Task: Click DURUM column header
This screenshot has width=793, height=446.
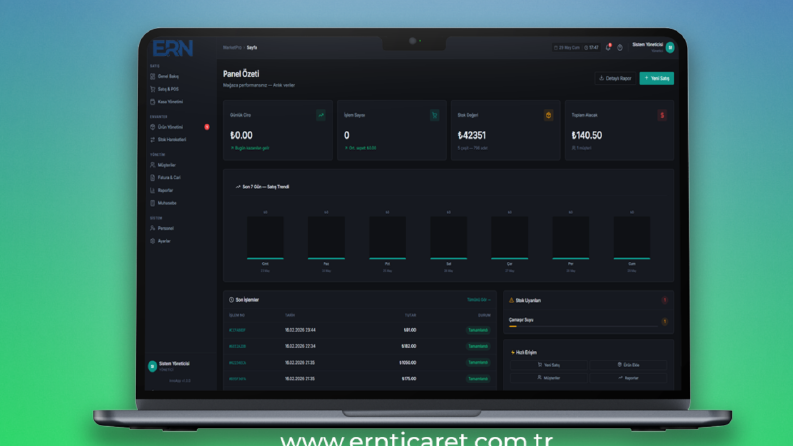Action: (484, 316)
